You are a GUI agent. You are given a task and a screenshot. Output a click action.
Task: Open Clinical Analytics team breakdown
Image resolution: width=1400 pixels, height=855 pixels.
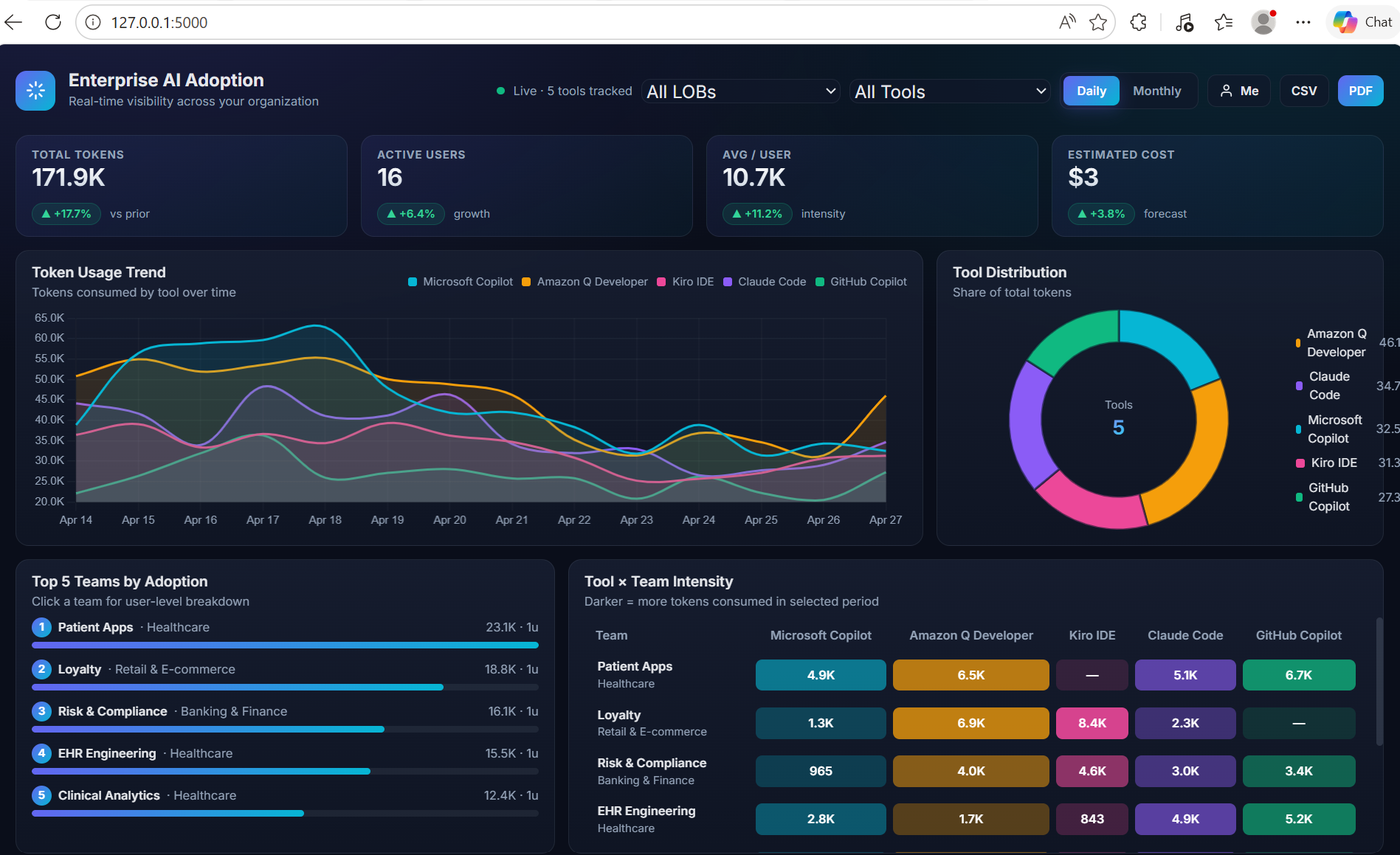285,801
